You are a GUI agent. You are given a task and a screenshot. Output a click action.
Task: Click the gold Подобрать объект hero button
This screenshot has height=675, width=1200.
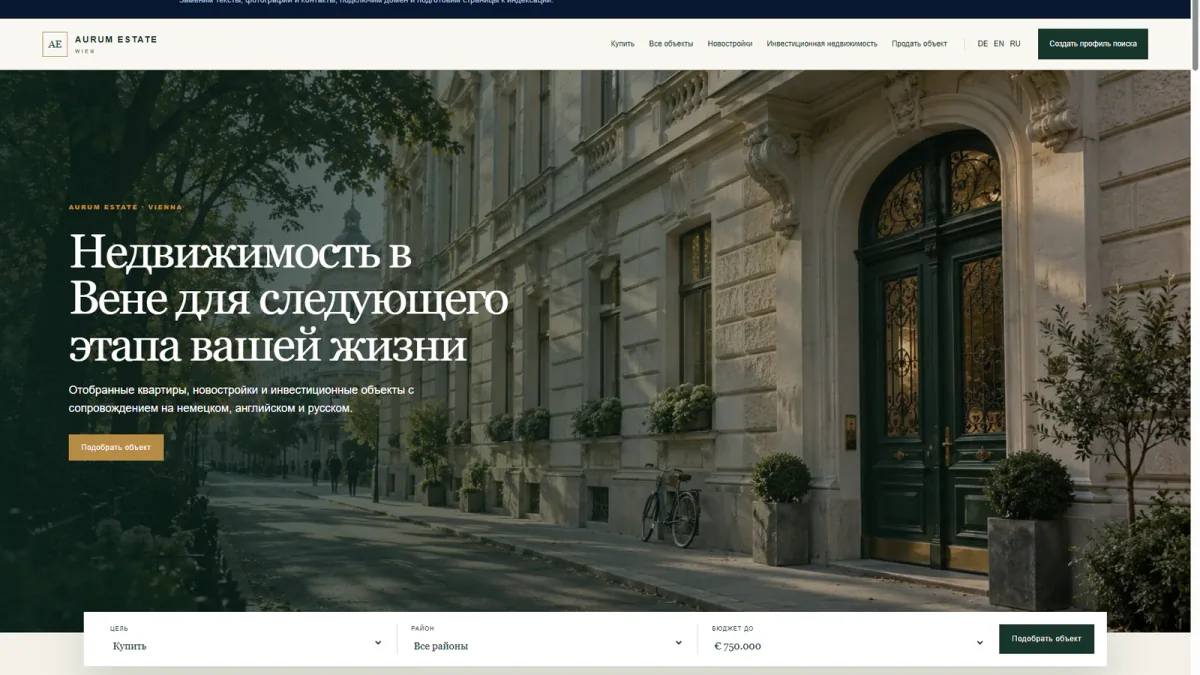pos(116,447)
